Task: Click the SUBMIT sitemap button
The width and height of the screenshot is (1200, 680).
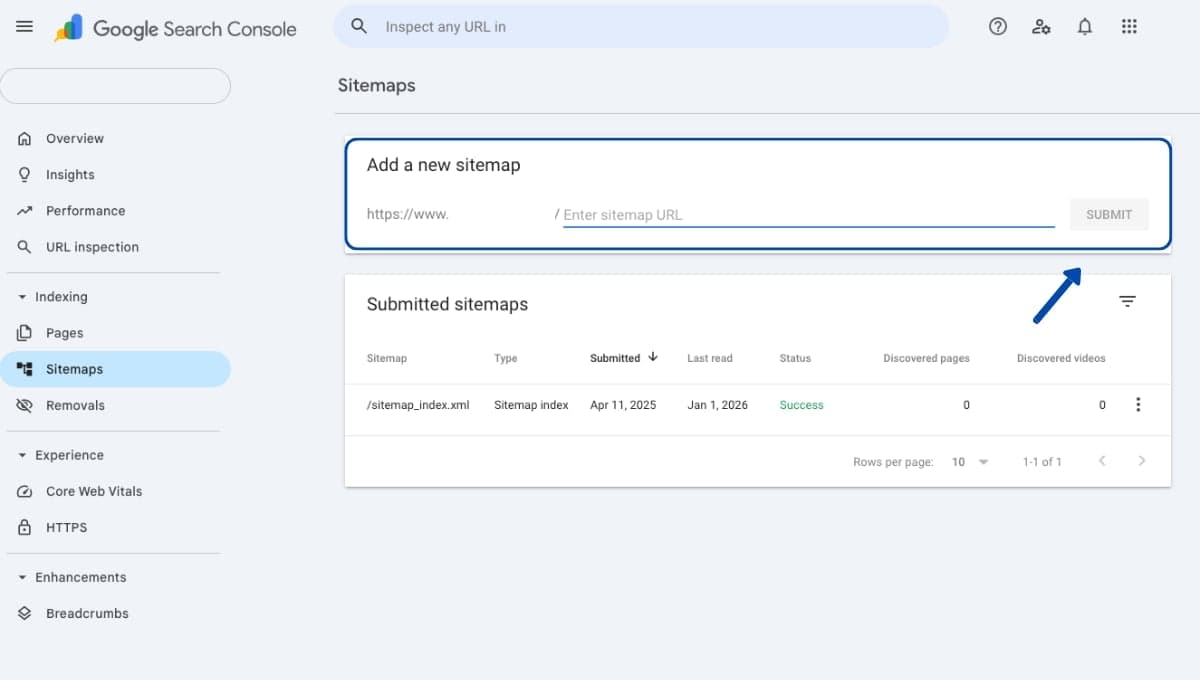Action: 1109,214
